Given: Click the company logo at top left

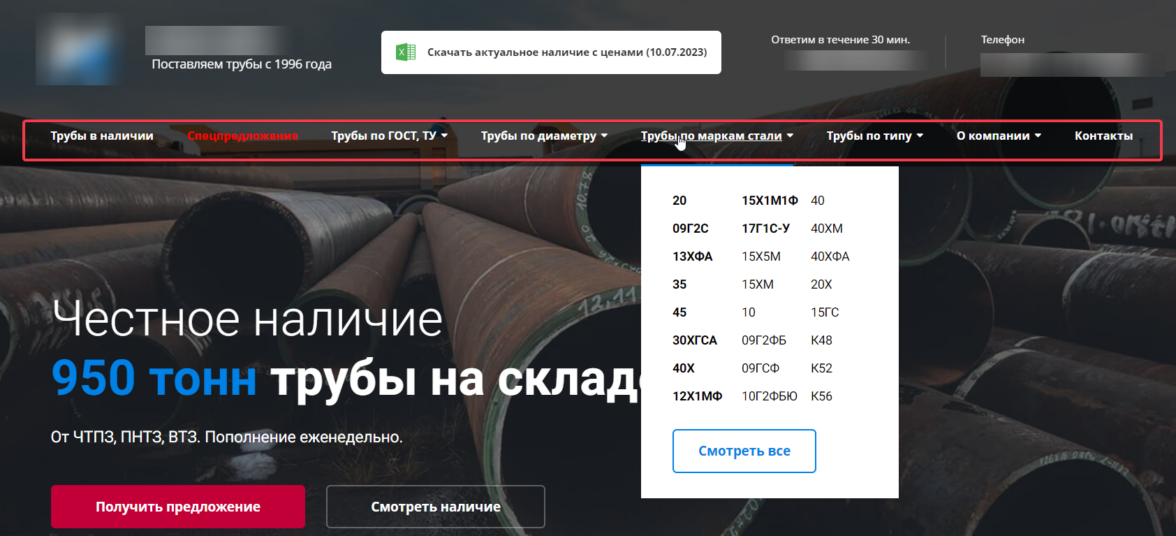Looking at the screenshot, I should [x=80, y=49].
